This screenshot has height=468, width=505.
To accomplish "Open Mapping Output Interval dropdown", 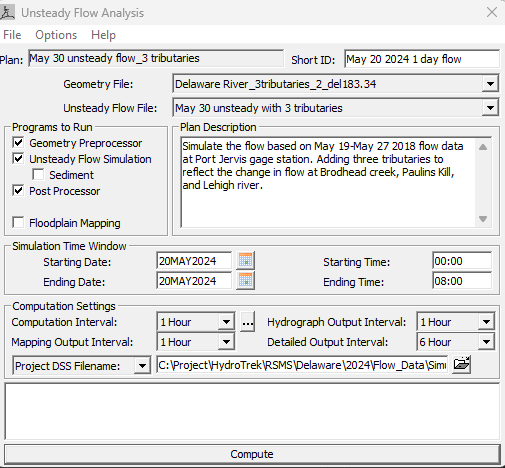I will tap(226, 342).
